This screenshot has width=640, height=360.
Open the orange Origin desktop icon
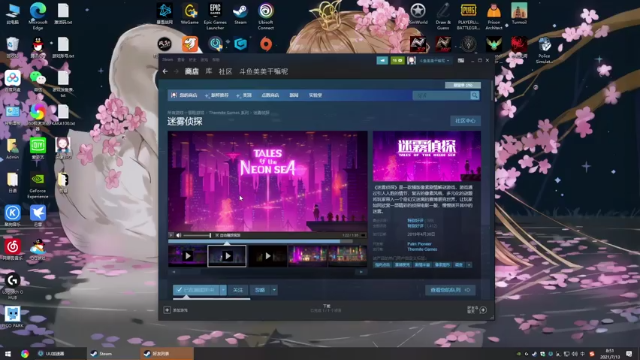coord(266,44)
